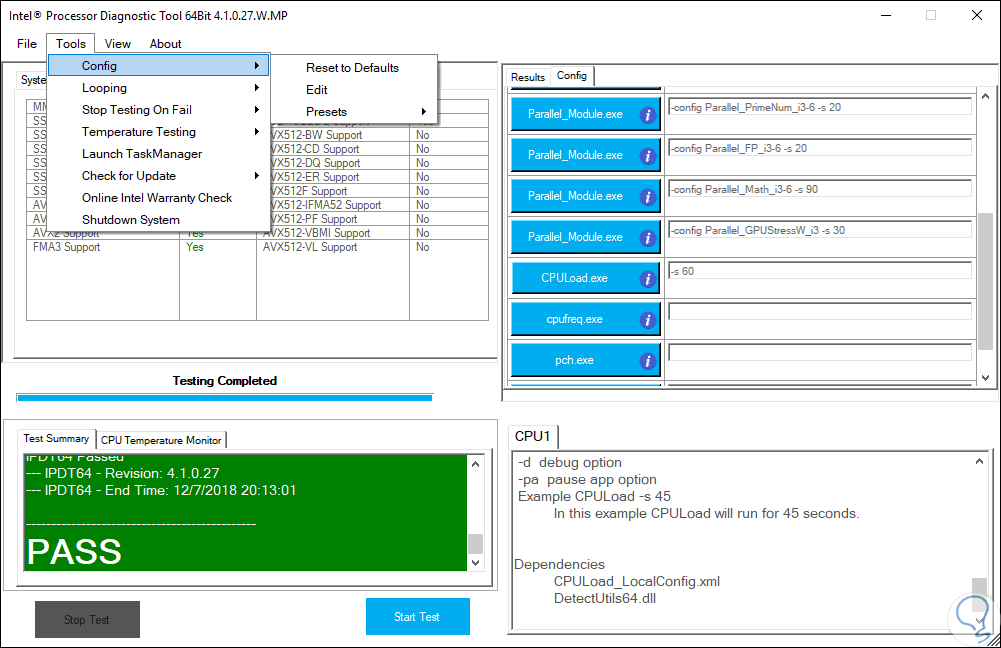The height and width of the screenshot is (648, 1001).
Task: Click Parallel_Module.exe button for Parallel_Math
Action: [585, 196]
